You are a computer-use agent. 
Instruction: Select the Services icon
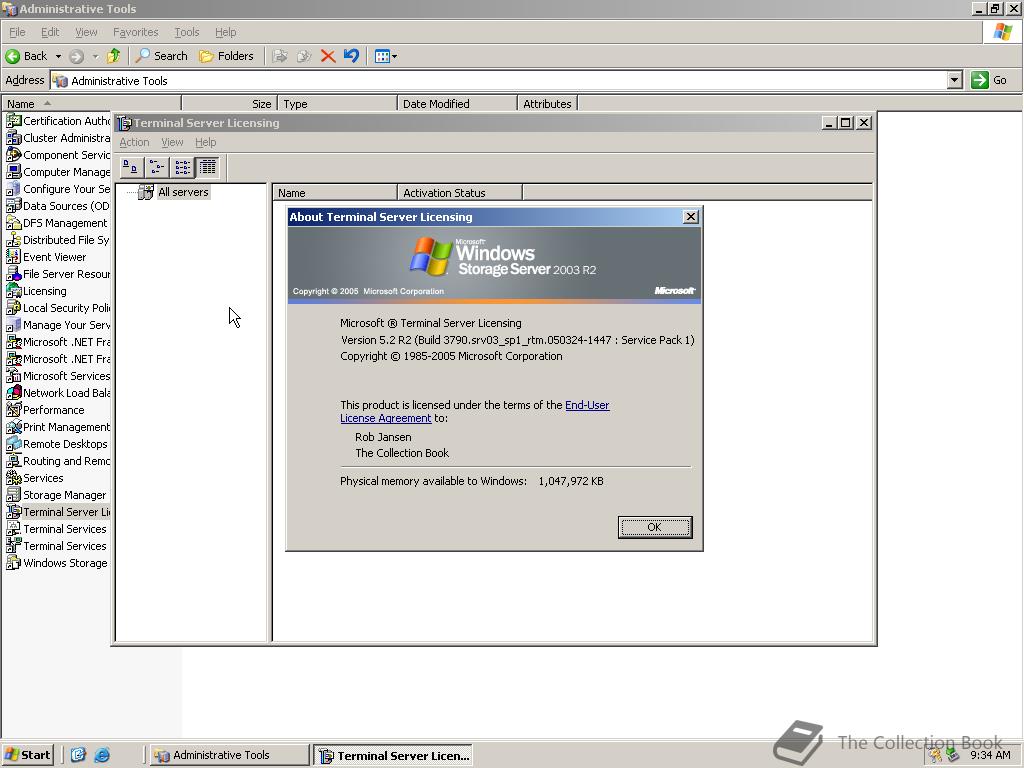coord(14,477)
